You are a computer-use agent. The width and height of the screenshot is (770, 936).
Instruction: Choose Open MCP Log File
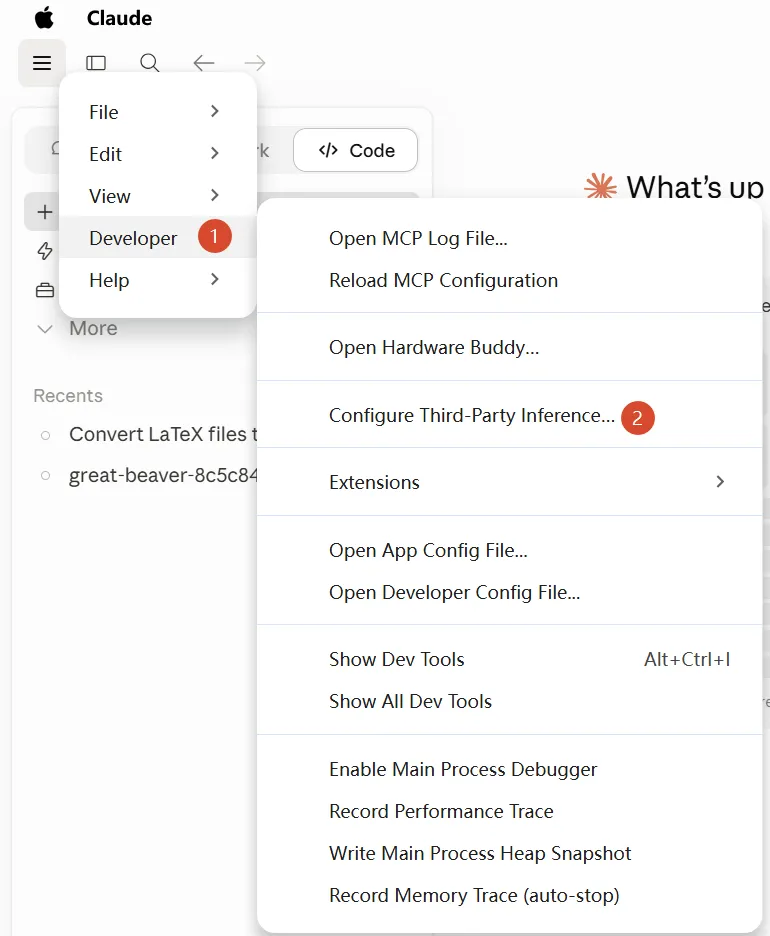509,238
